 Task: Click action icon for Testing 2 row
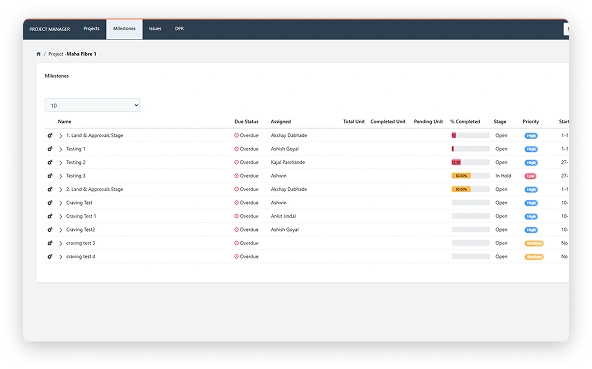(50, 162)
